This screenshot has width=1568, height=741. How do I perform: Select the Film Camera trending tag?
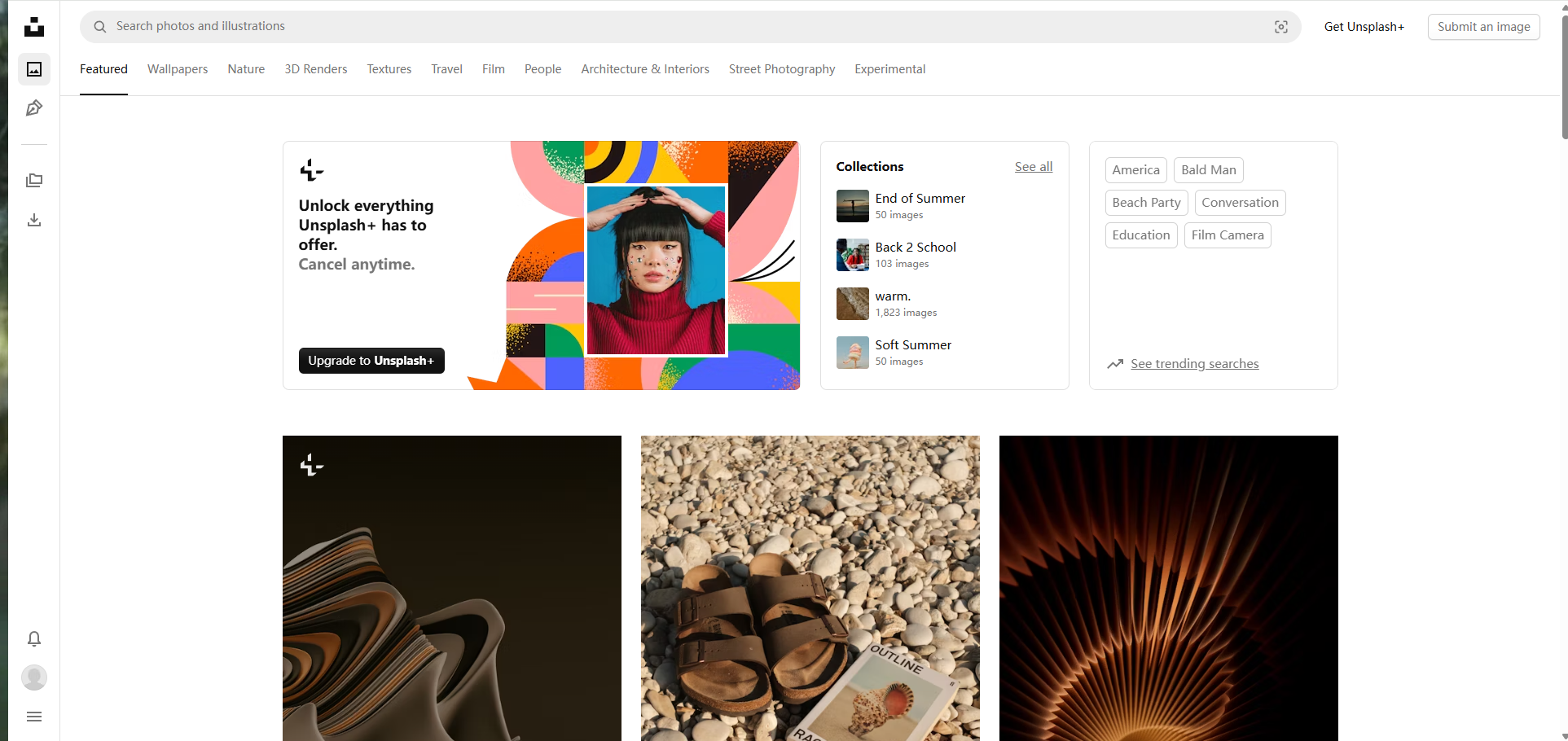click(1228, 235)
